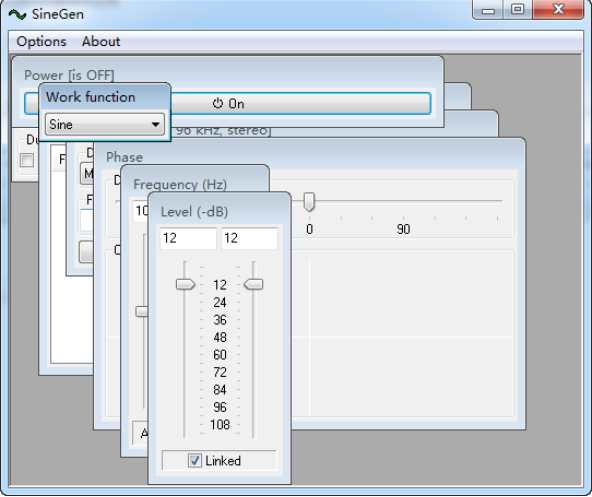This screenshot has height=497, width=592.
Task: Click the Frequency slider thumb
Action: pyautogui.click(x=142, y=312)
